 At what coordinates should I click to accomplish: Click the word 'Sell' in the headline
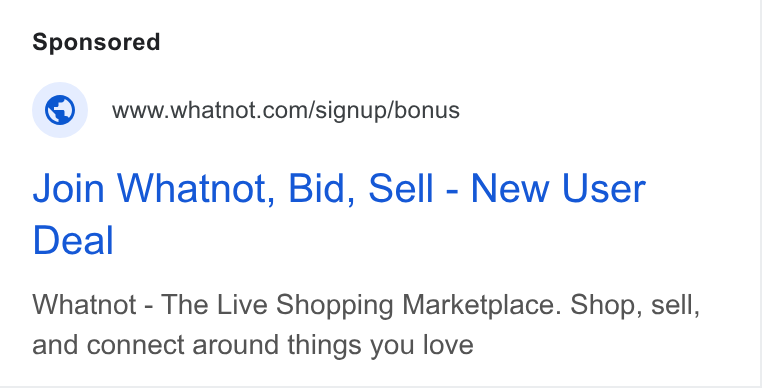click(400, 188)
